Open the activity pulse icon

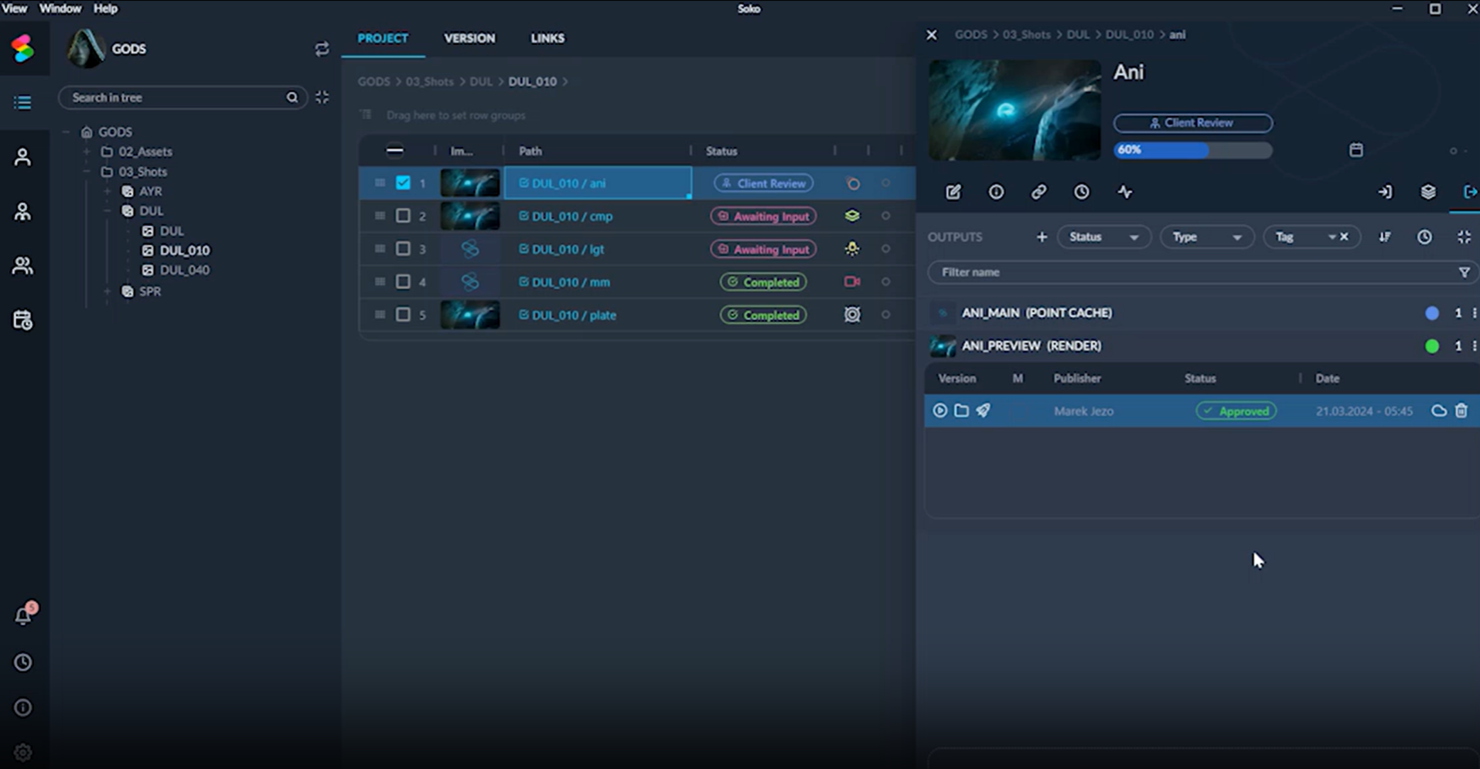coord(1125,192)
